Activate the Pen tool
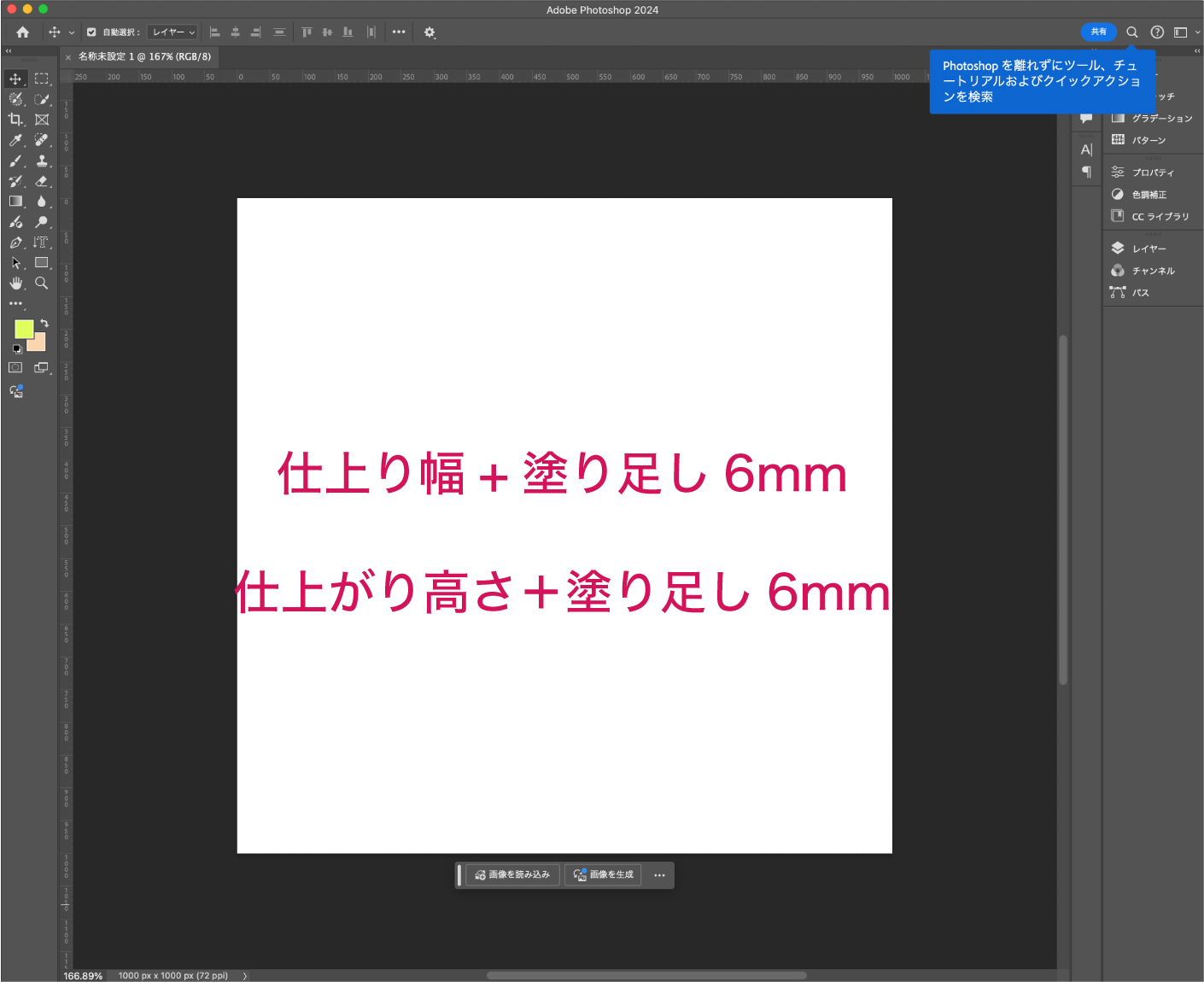This screenshot has height=982, width=1204. tap(15, 243)
